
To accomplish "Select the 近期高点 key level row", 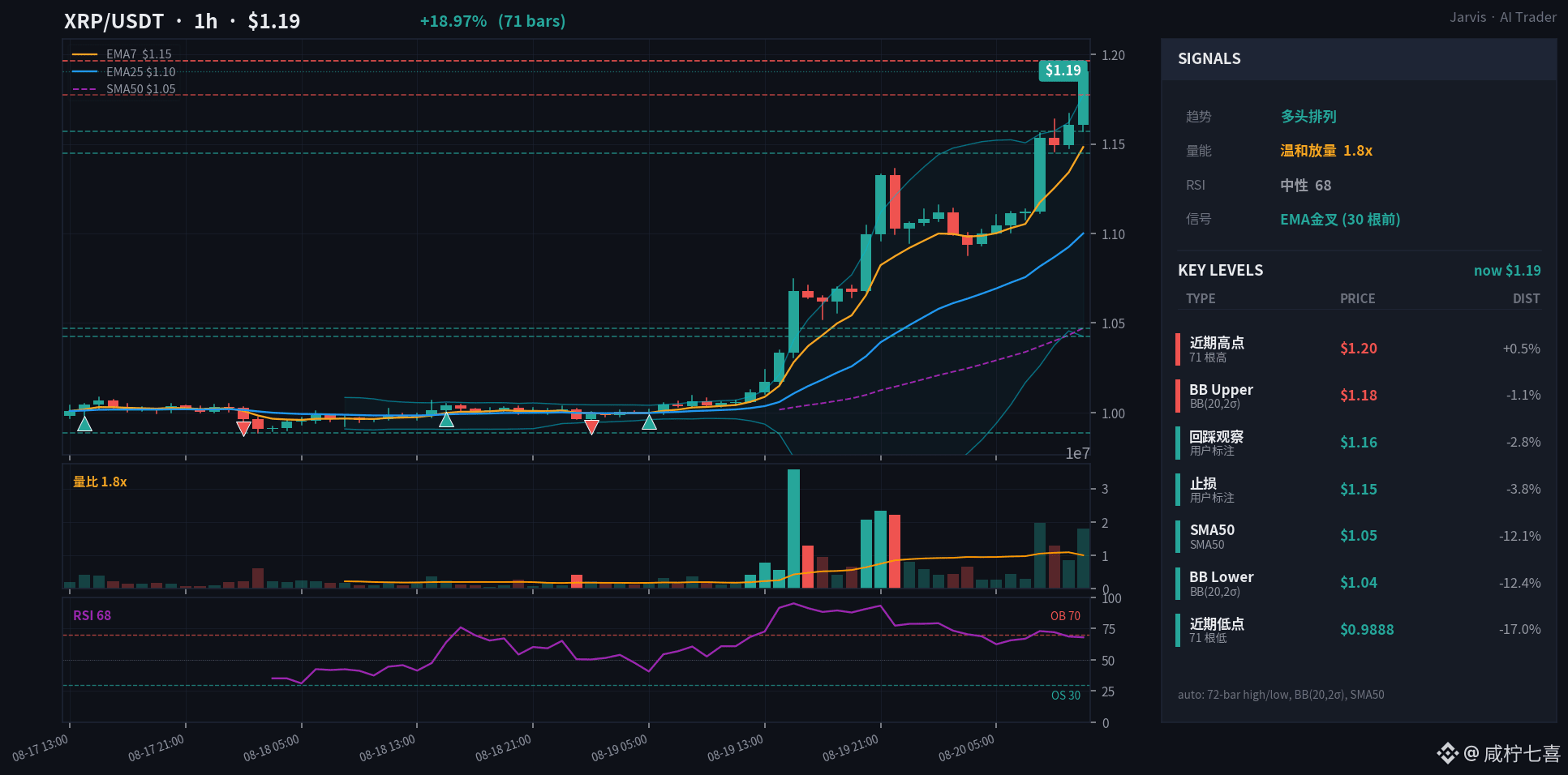I will [x=1359, y=349].
